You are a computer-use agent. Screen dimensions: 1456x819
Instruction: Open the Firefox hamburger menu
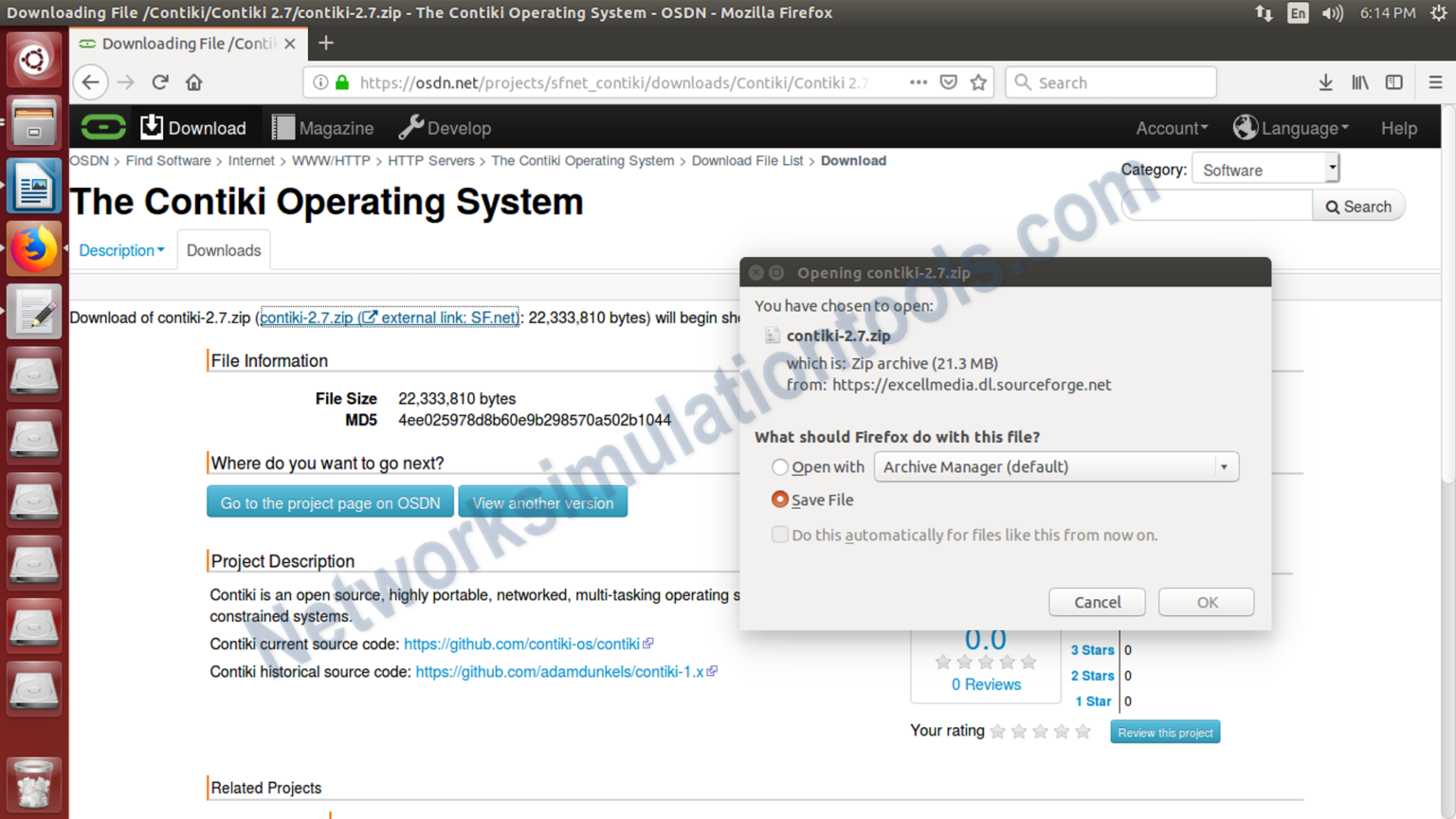(1435, 82)
